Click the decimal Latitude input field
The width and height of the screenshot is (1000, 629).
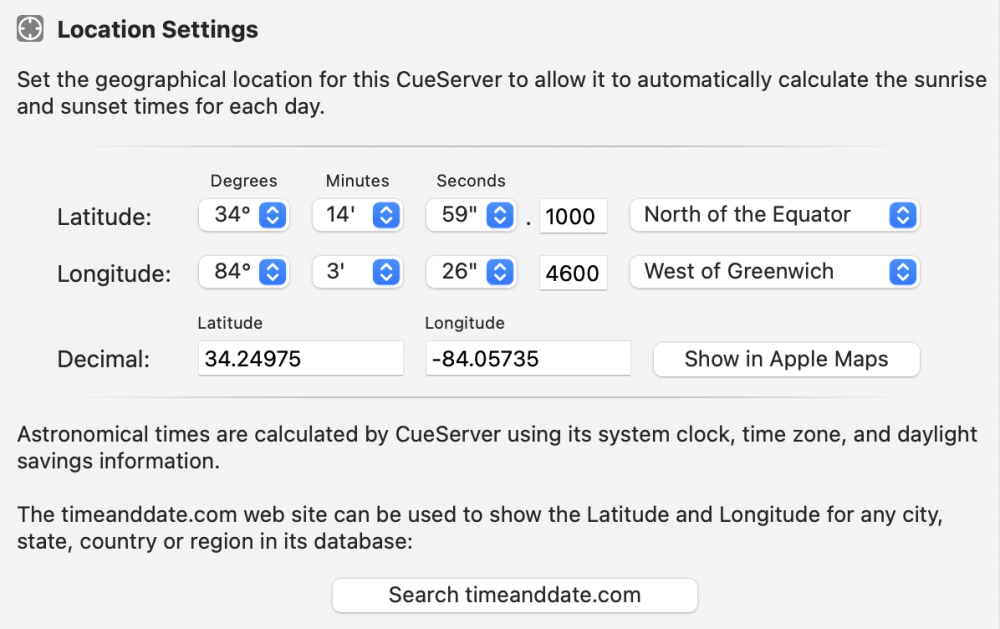(300, 359)
